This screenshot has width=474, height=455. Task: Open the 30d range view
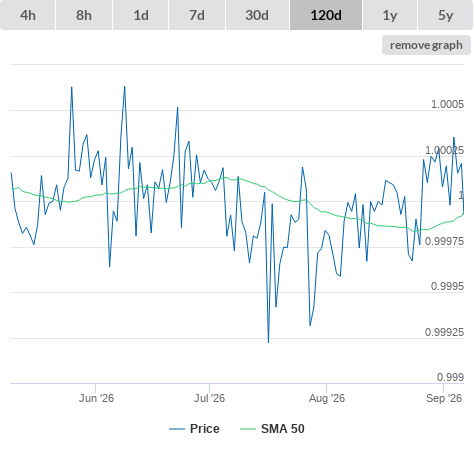(x=257, y=15)
